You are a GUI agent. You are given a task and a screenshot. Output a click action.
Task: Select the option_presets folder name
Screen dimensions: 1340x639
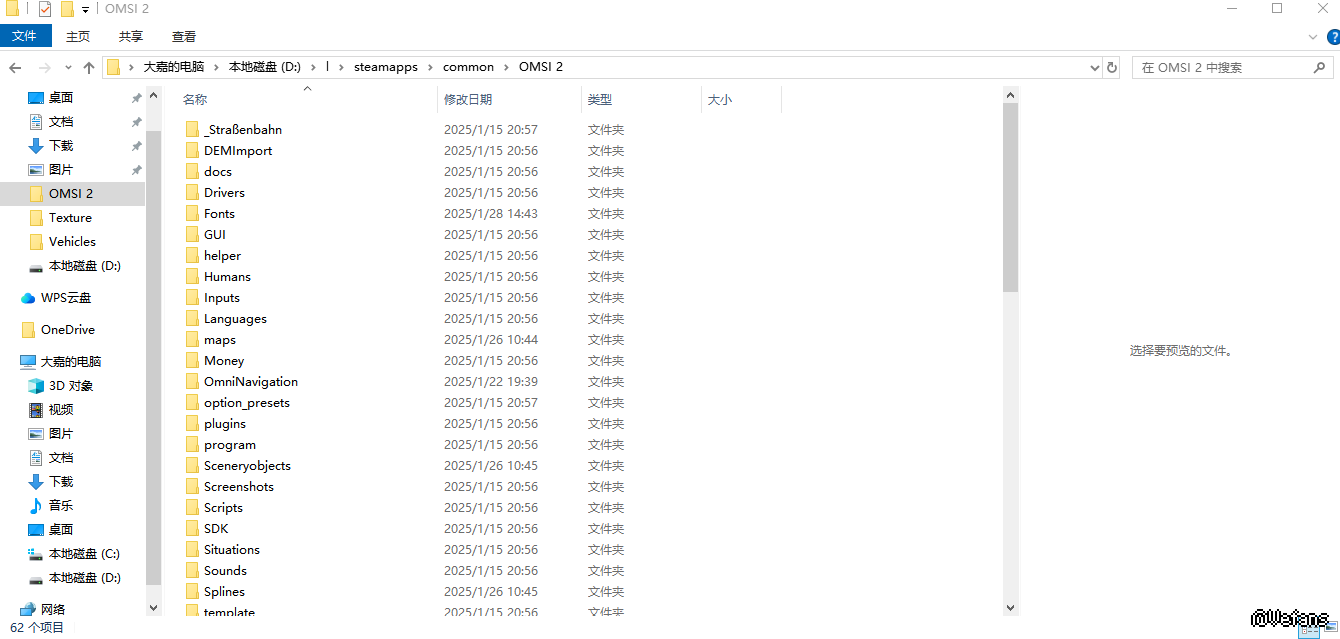pos(247,403)
